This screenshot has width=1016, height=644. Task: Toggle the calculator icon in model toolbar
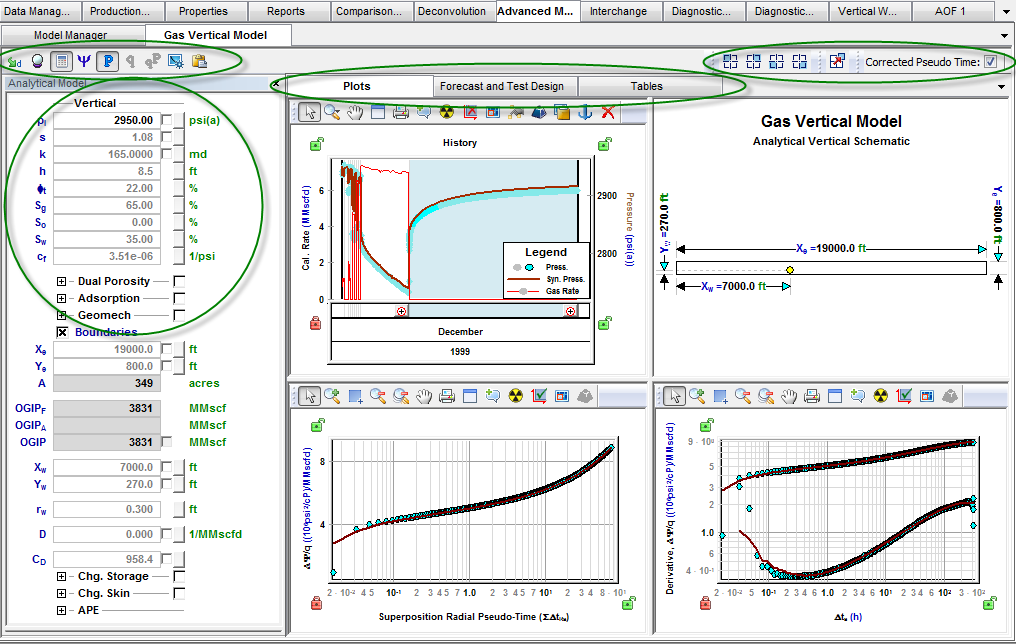[61, 62]
